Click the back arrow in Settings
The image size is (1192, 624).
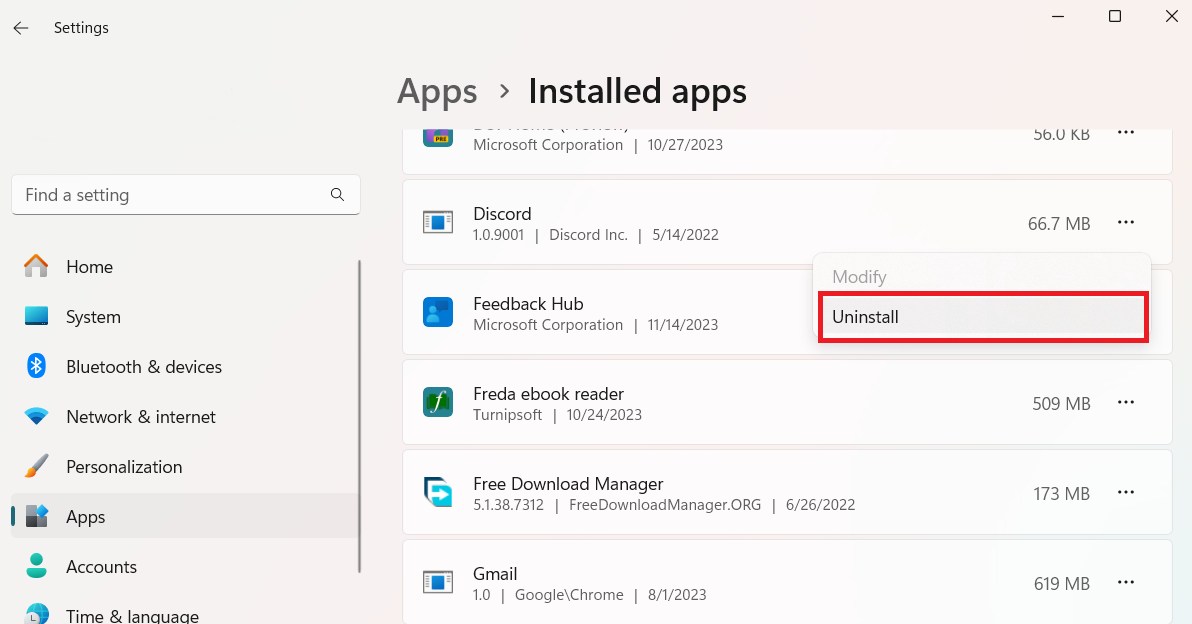click(21, 27)
